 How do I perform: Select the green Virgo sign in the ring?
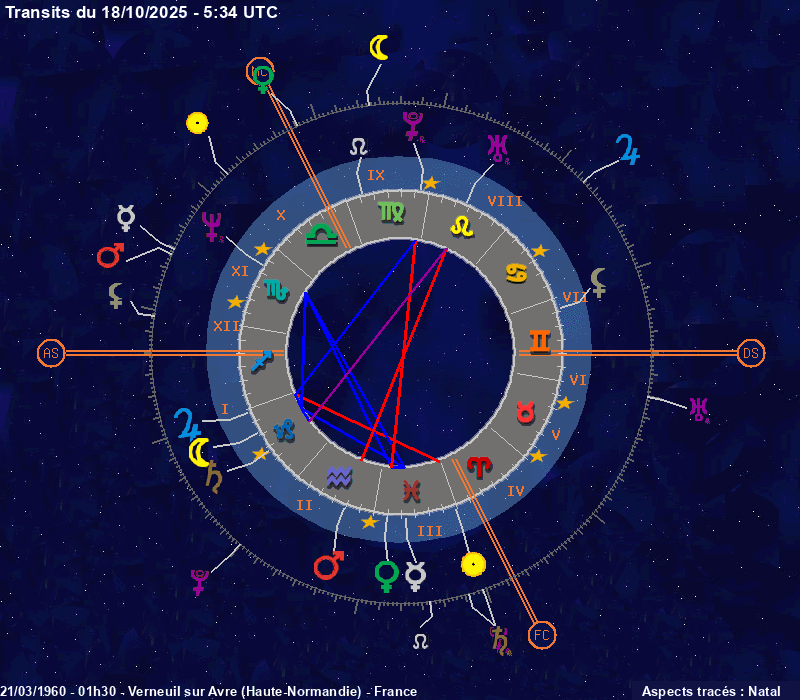390,212
